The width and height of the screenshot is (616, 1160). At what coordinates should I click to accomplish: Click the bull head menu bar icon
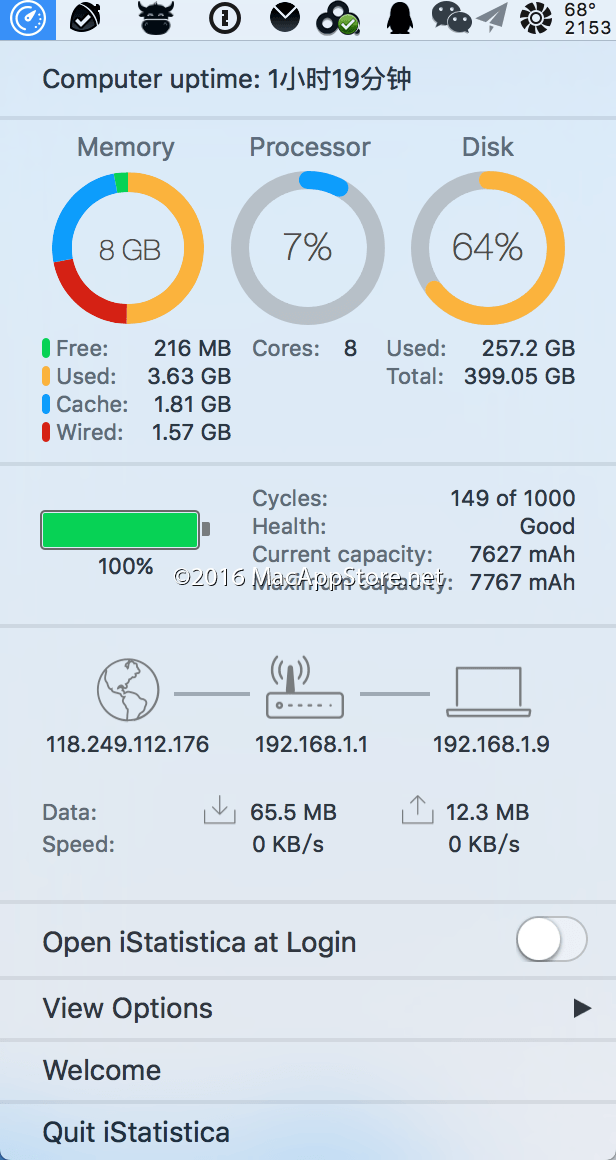(x=156, y=18)
